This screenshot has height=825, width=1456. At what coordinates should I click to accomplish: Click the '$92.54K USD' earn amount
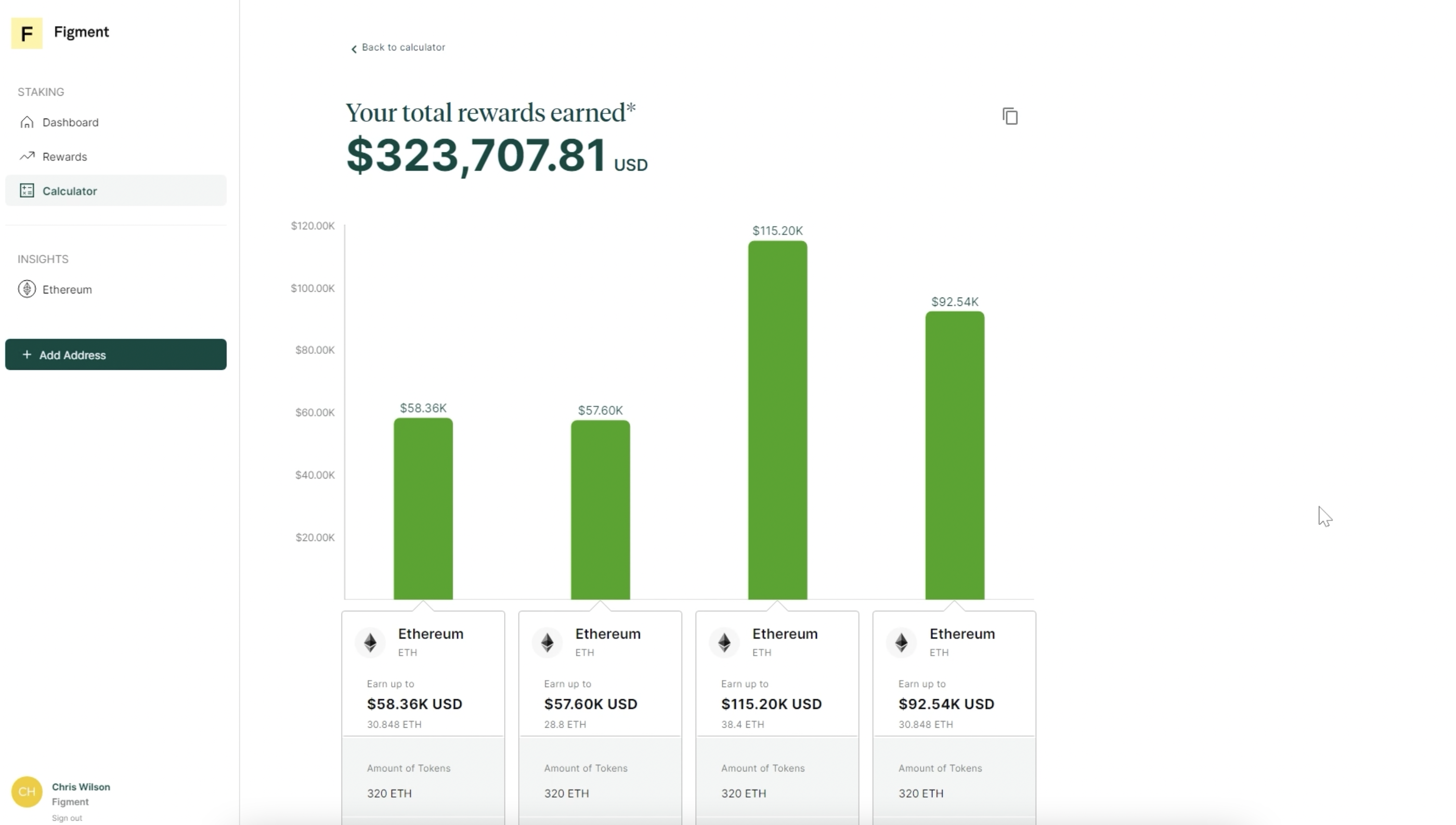[x=946, y=704]
